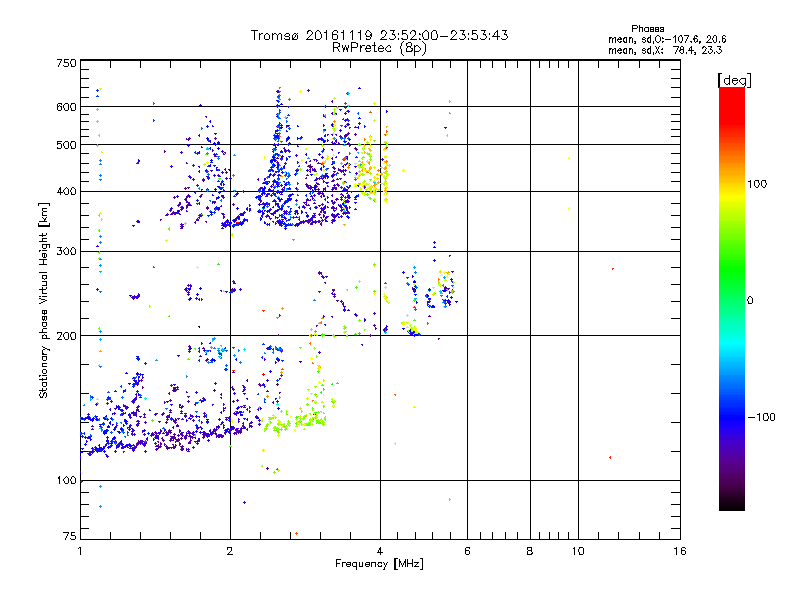Click the y-axis tick label '100'
Viewport: 800px width, 600px height.
[67, 481]
